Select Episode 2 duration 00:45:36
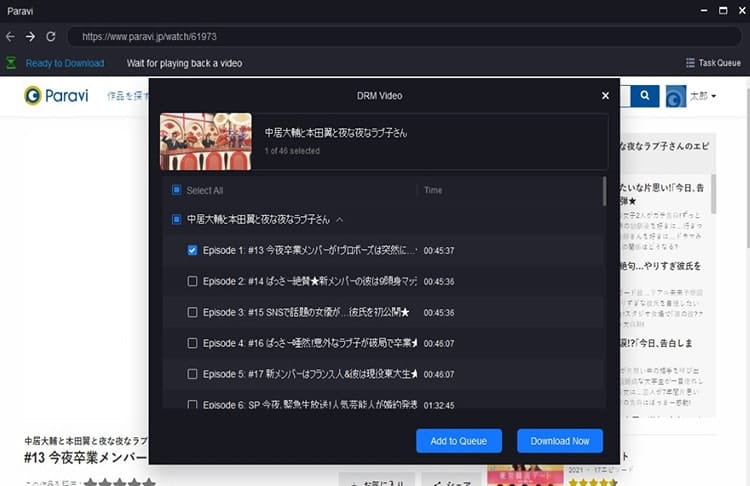Screen dimensions: 750x486 [x=439, y=281]
